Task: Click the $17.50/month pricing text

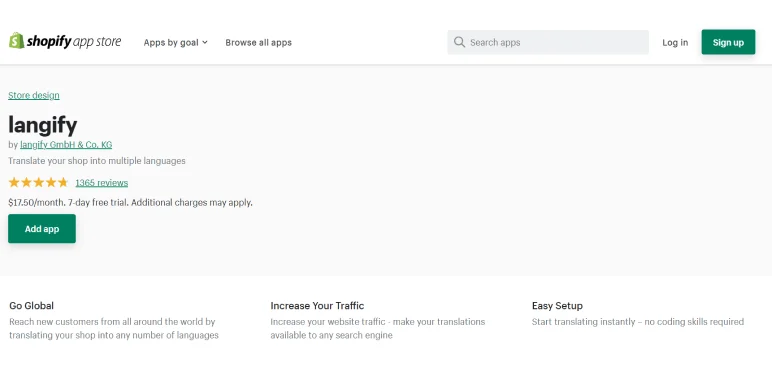Action: click(130, 202)
